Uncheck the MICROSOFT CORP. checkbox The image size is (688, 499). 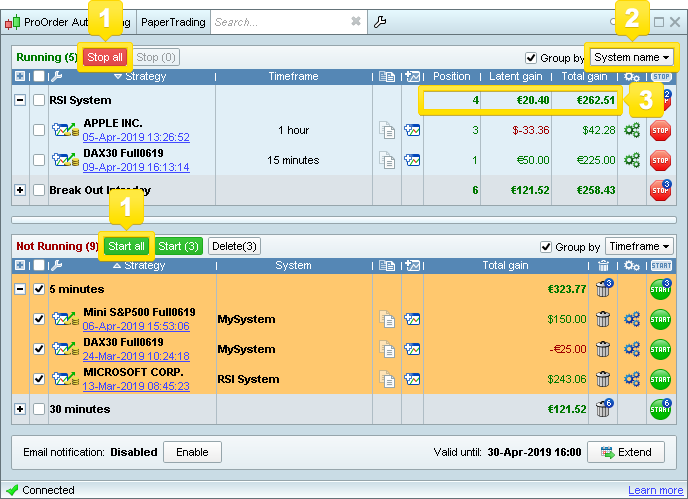tap(38, 379)
